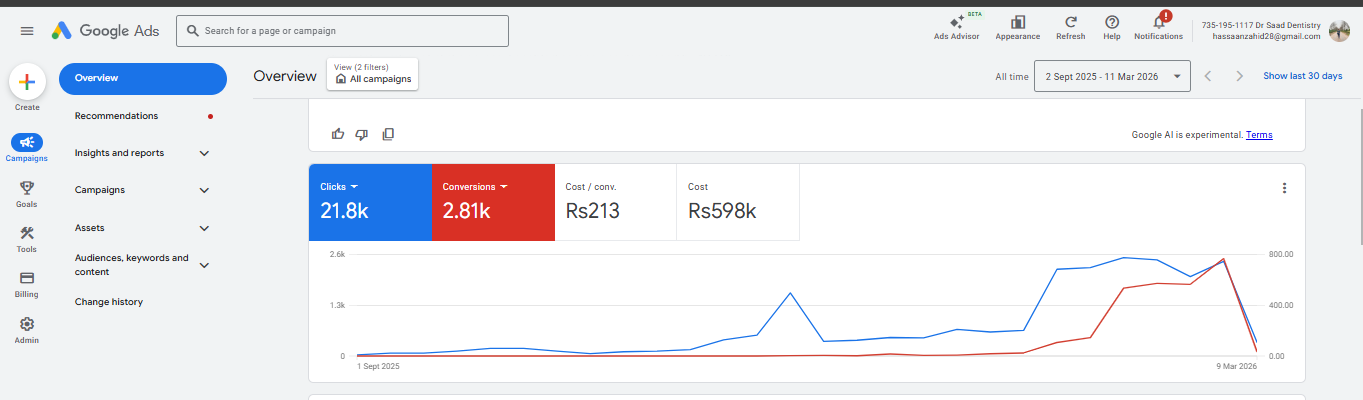Viewport: 1363px width, 400px height.
Task: Refresh the page data
Action: pos(1070,27)
